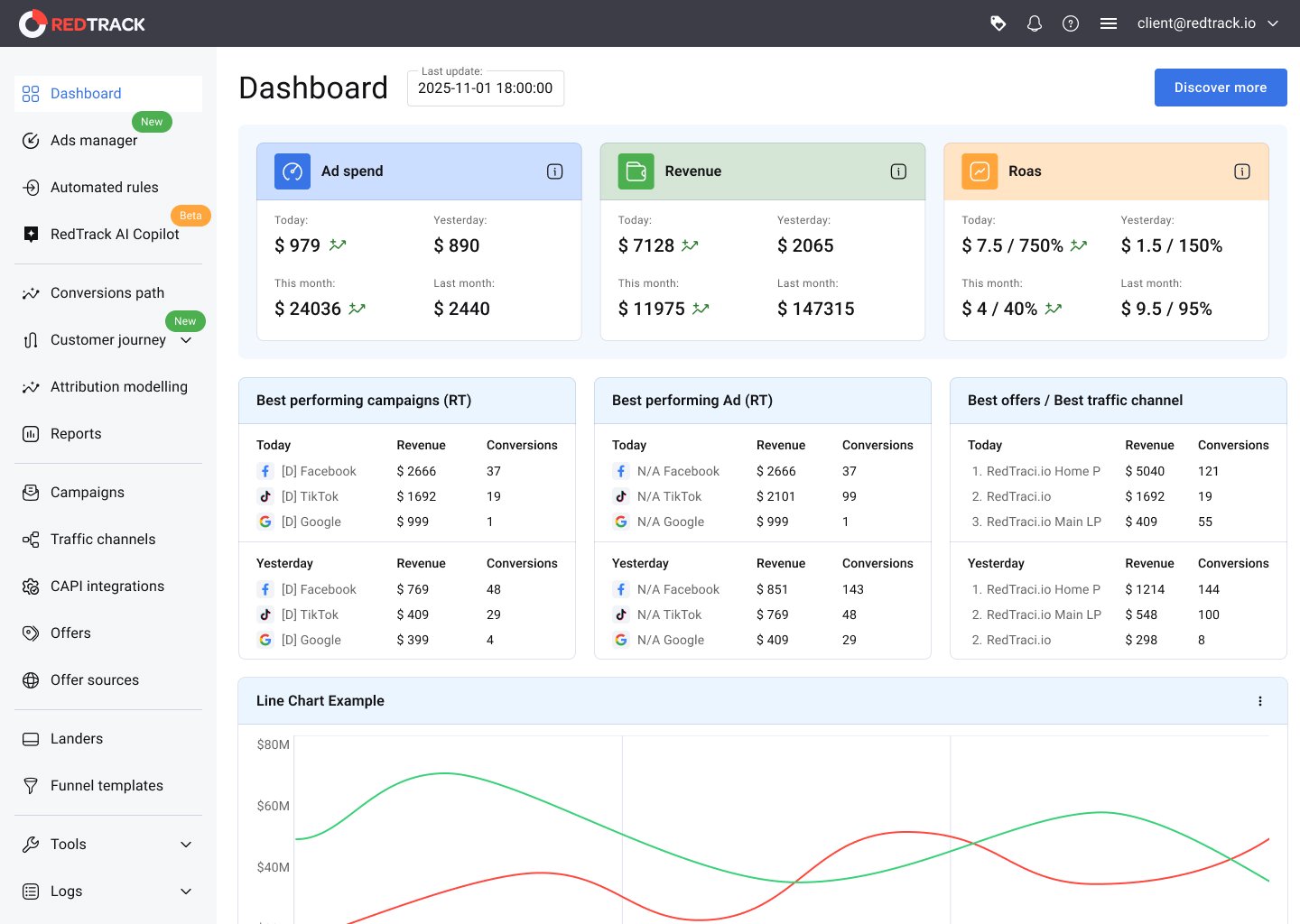This screenshot has height=924, width=1300.
Task: Click the Best offers / Best traffic channel header
Action: click(x=1119, y=401)
